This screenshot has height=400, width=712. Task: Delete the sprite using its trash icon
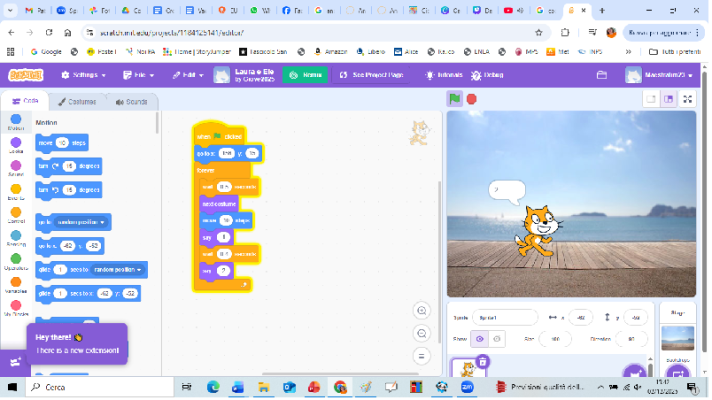coord(483,362)
